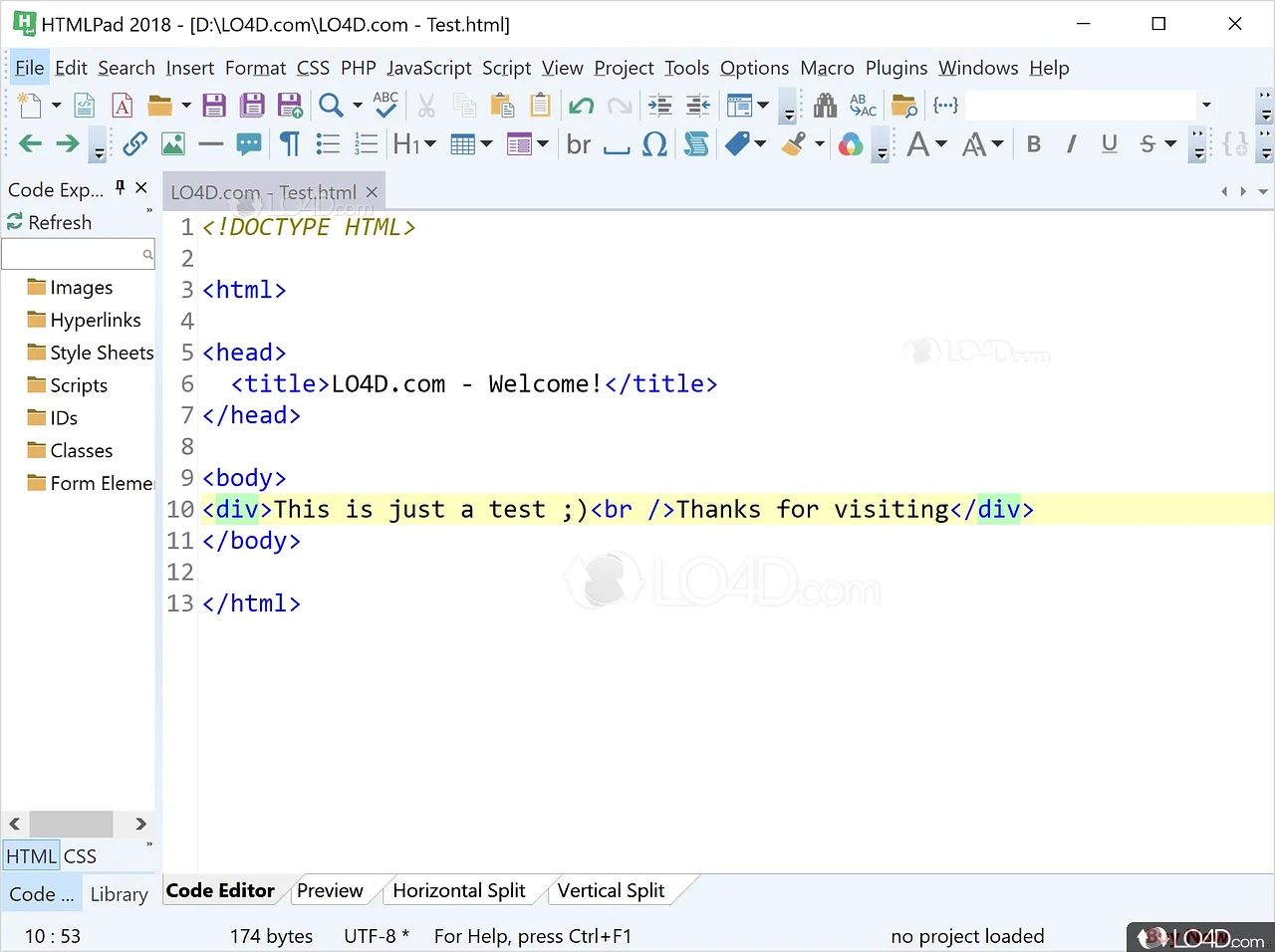1275x952 pixels.
Task: Toggle bold formatting
Action: [1034, 144]
